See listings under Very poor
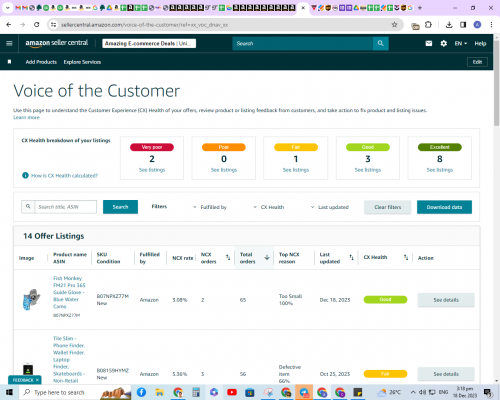 click(x=152, y=170)
